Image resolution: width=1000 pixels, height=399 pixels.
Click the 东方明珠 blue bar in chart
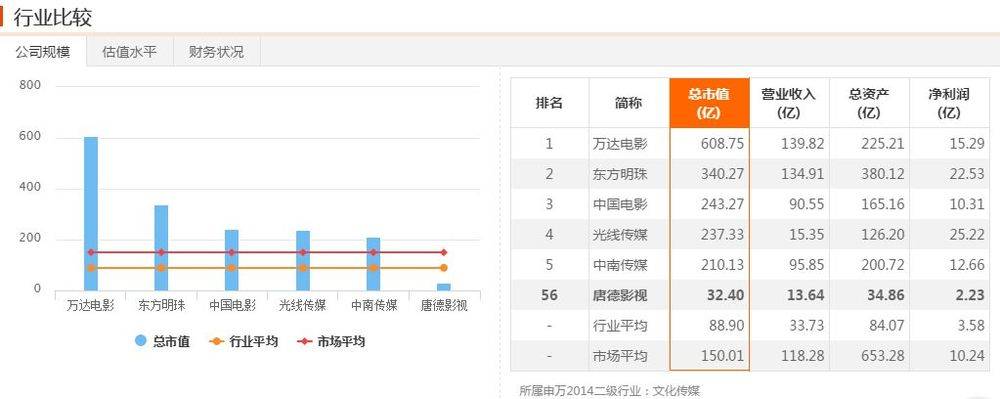(161, 248)
